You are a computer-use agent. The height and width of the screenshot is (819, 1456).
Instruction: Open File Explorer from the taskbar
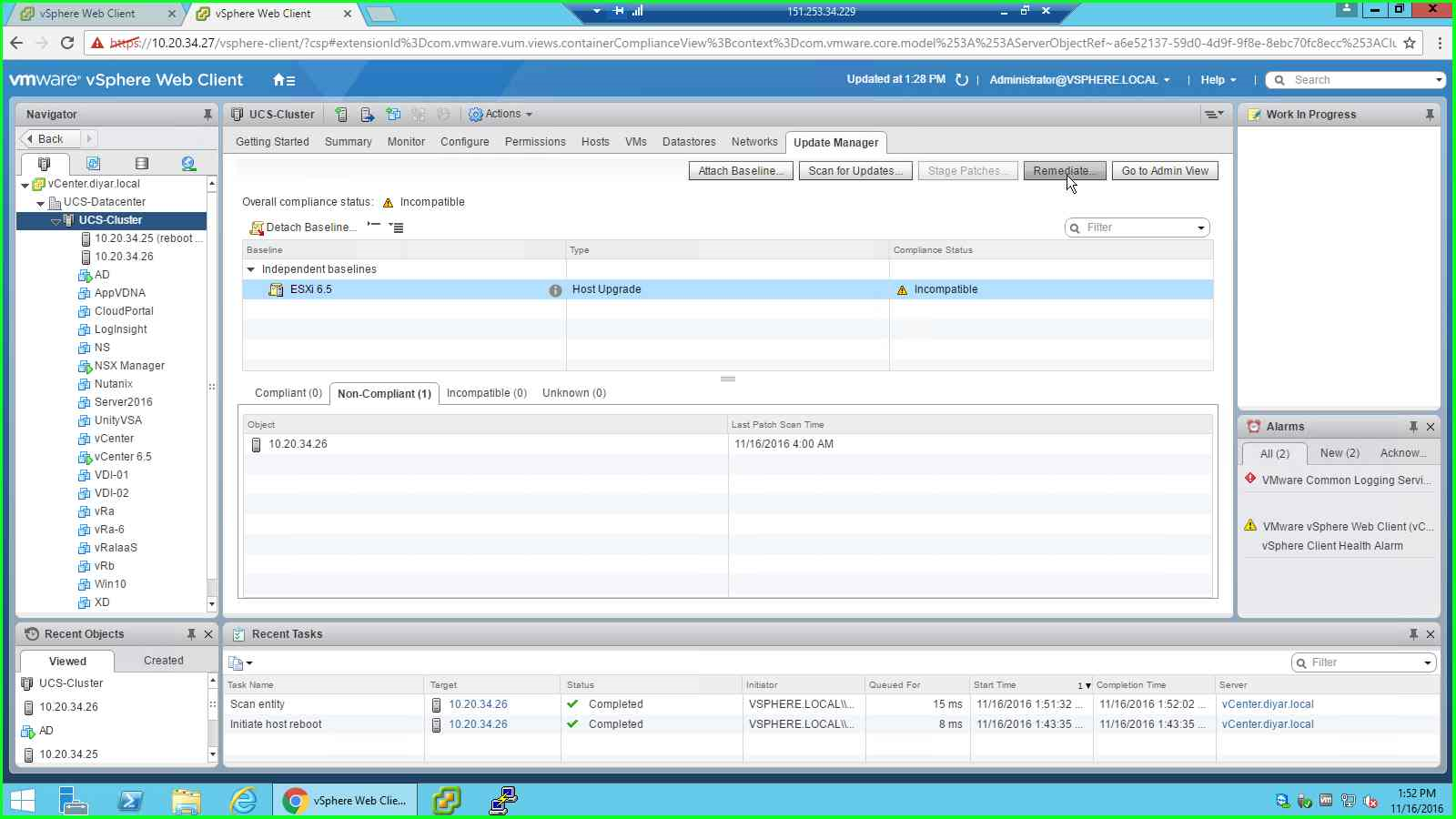(186, 801)
